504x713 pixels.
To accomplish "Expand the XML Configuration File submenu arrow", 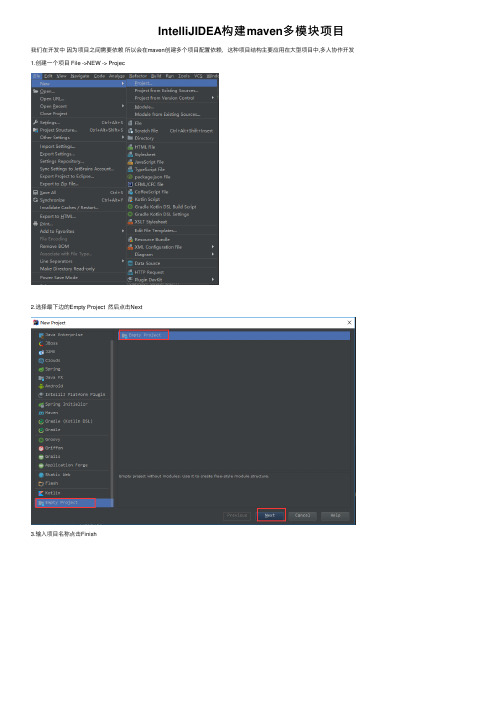I will click(212, 247).
